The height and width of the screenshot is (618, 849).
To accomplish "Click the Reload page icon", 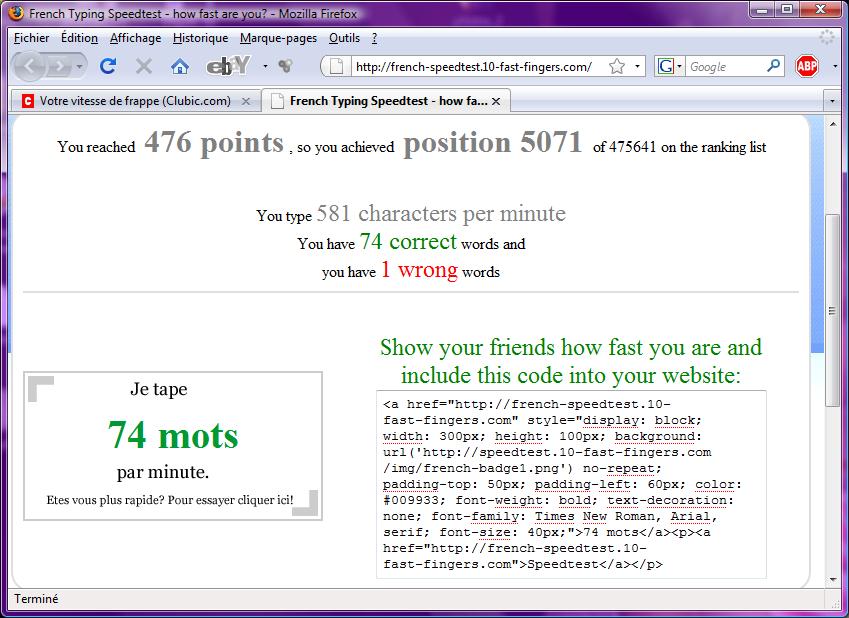I will coord(108,67).
